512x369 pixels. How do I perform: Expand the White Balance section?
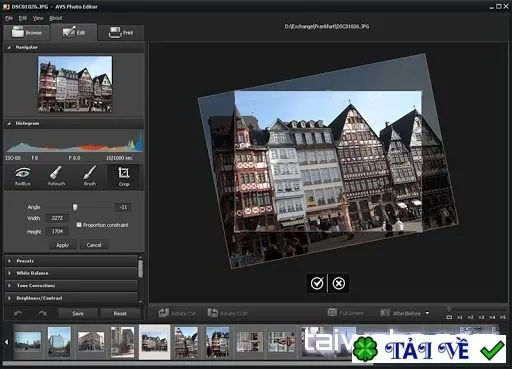click(71, 273)
